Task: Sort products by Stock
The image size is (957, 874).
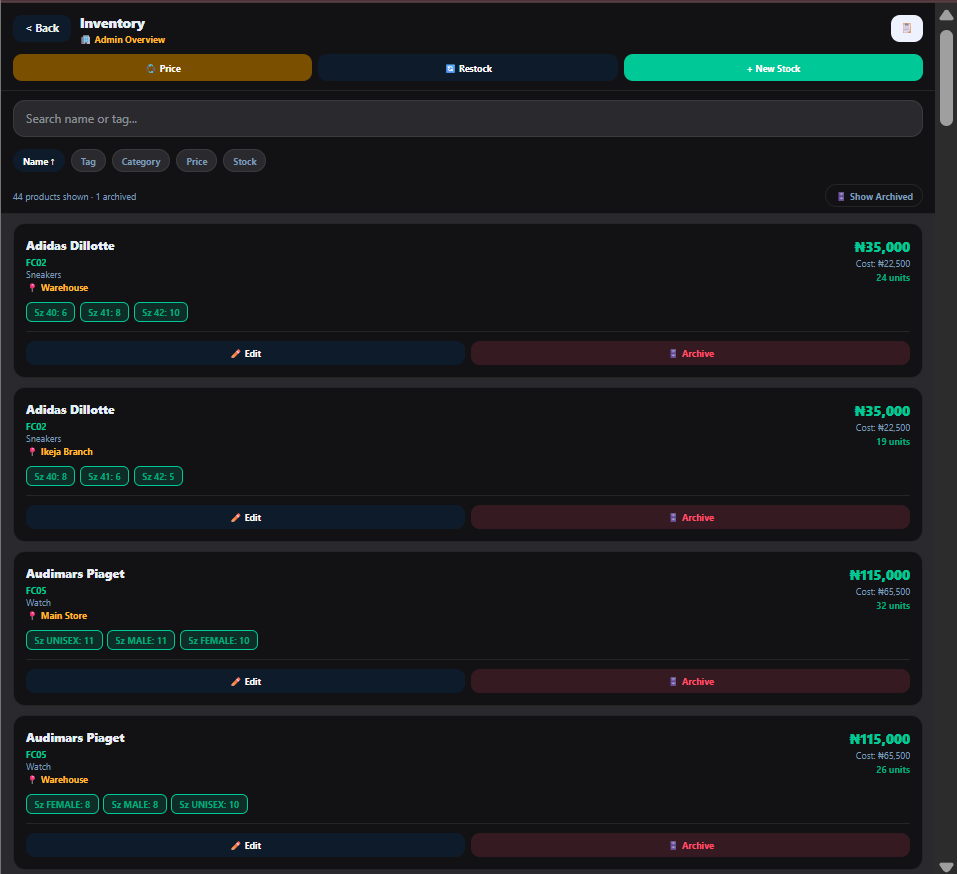Action: (245, 161)
